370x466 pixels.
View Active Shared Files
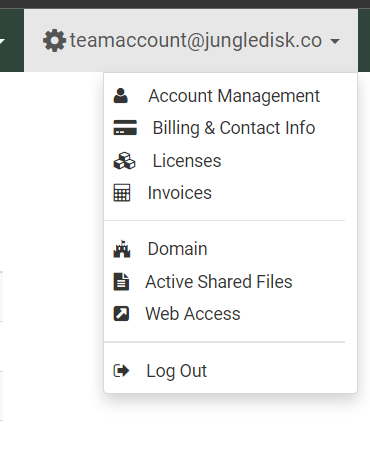click(x=230, y=282)
